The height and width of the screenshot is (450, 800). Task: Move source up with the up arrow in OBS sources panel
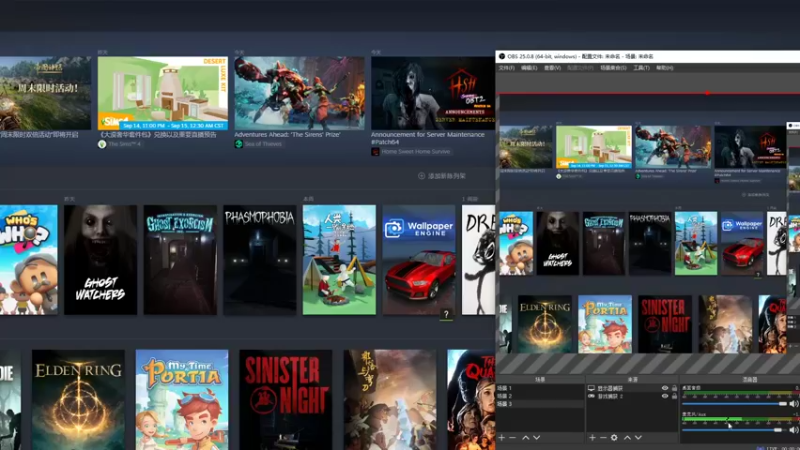click(x=627, y=437)
